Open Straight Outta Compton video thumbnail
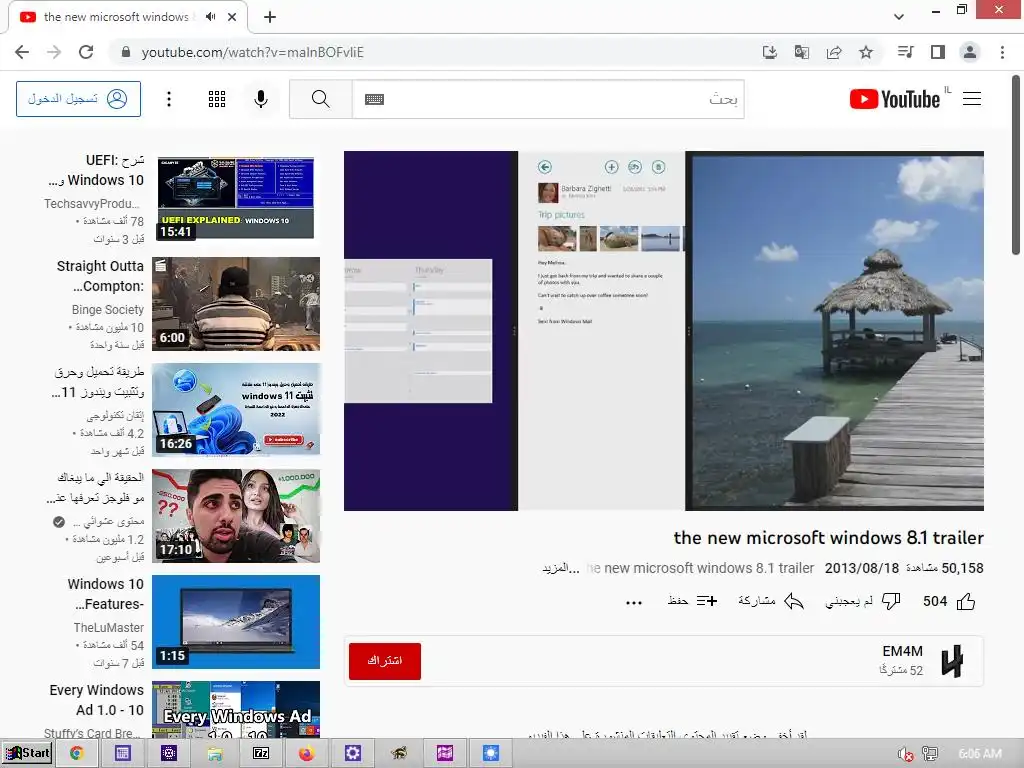 (x=236, y=304)
